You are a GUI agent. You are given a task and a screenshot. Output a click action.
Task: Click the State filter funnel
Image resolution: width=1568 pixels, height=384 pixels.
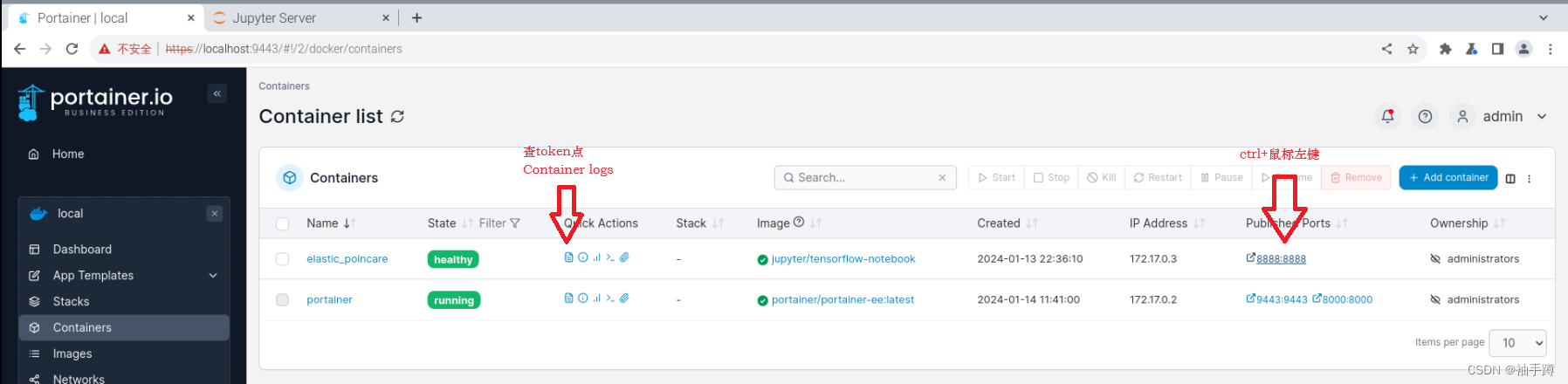(x=514, y=223)
